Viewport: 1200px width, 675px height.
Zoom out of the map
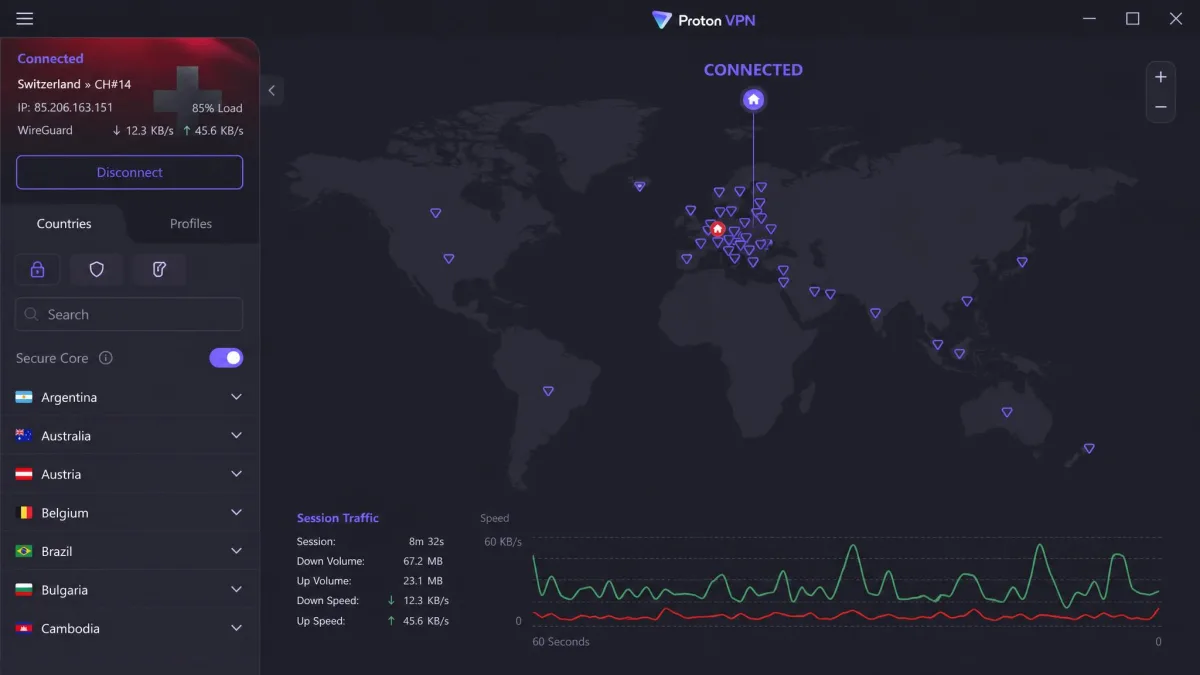(x=1161, y=107)
